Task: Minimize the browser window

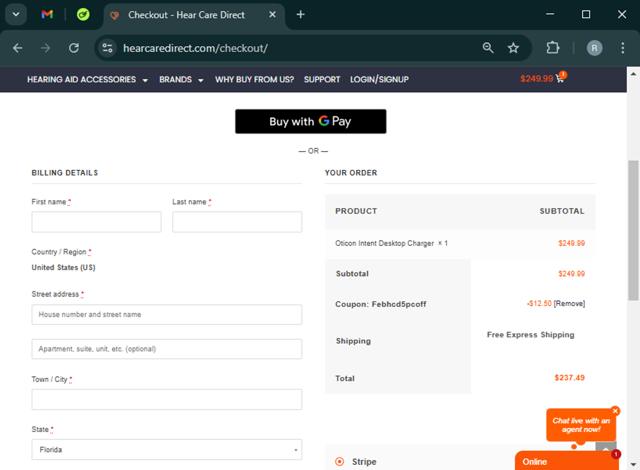Action: click(x=550, y=14)
